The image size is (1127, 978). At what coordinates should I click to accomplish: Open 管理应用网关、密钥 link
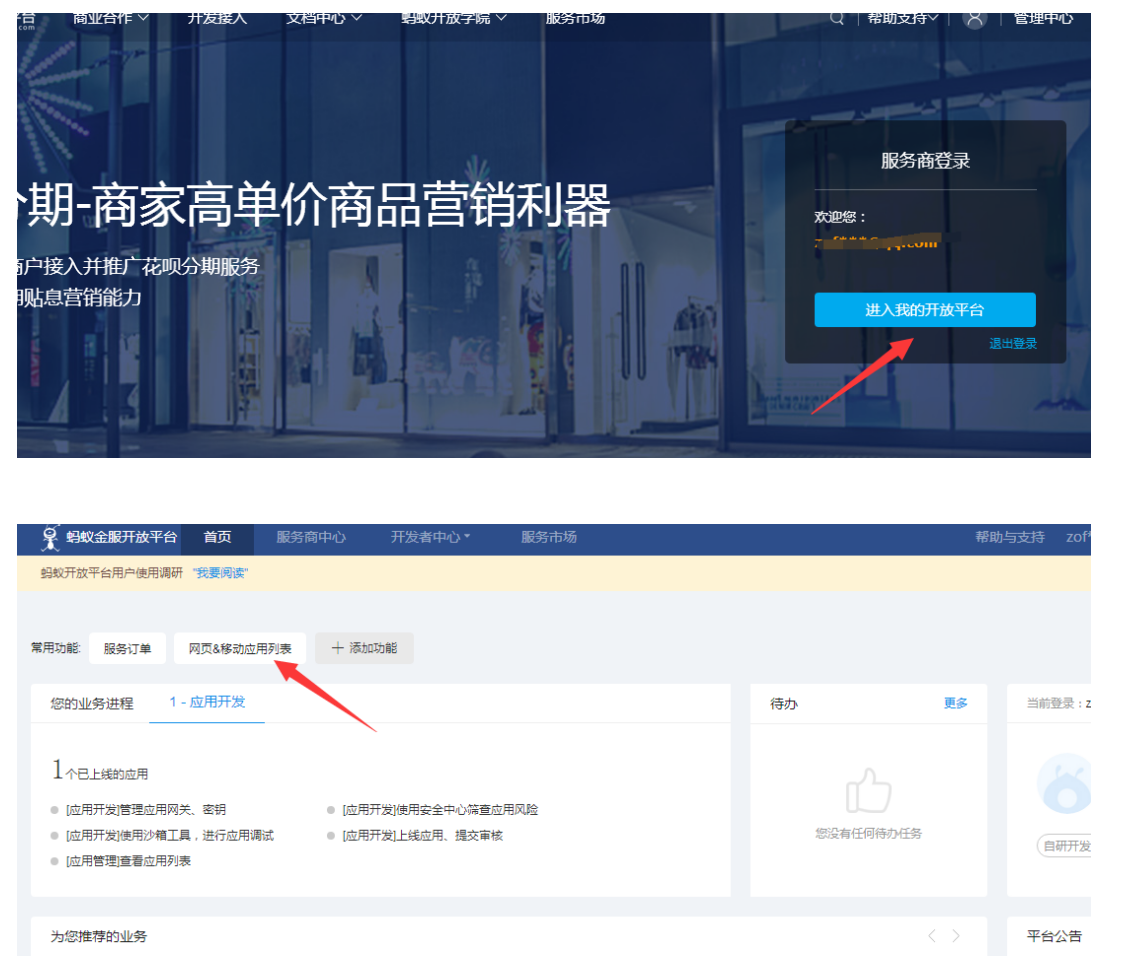tap(146, 810)
